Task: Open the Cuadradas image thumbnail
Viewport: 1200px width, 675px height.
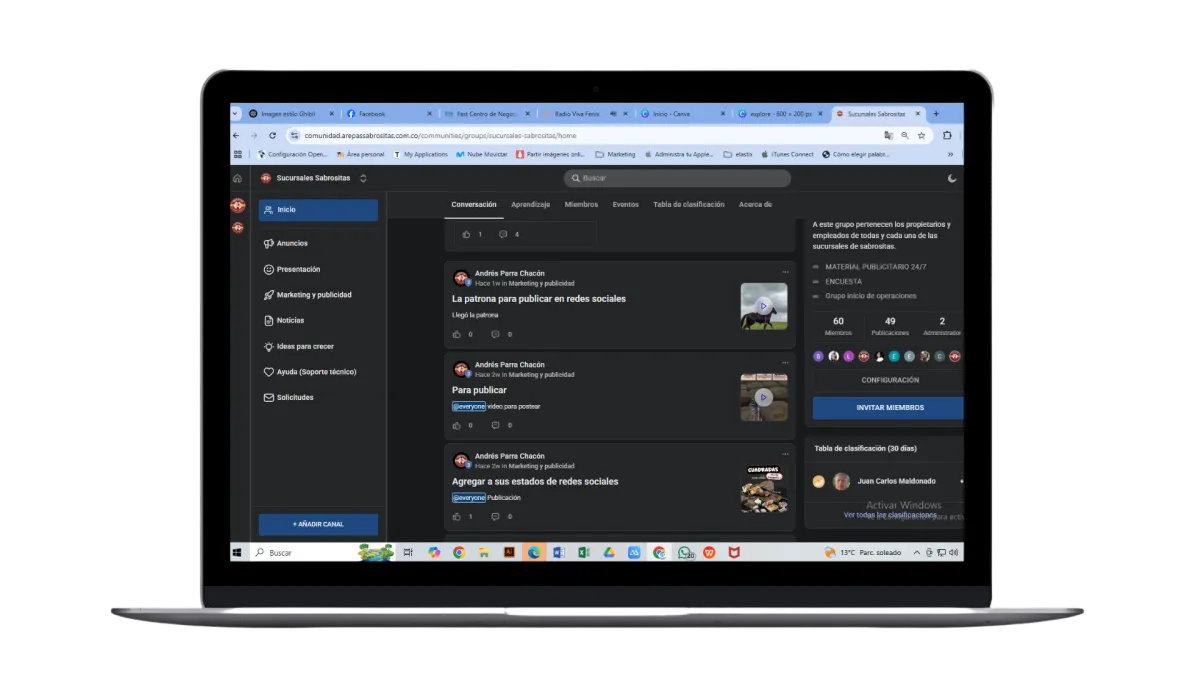Action: (x=764, y=489)
